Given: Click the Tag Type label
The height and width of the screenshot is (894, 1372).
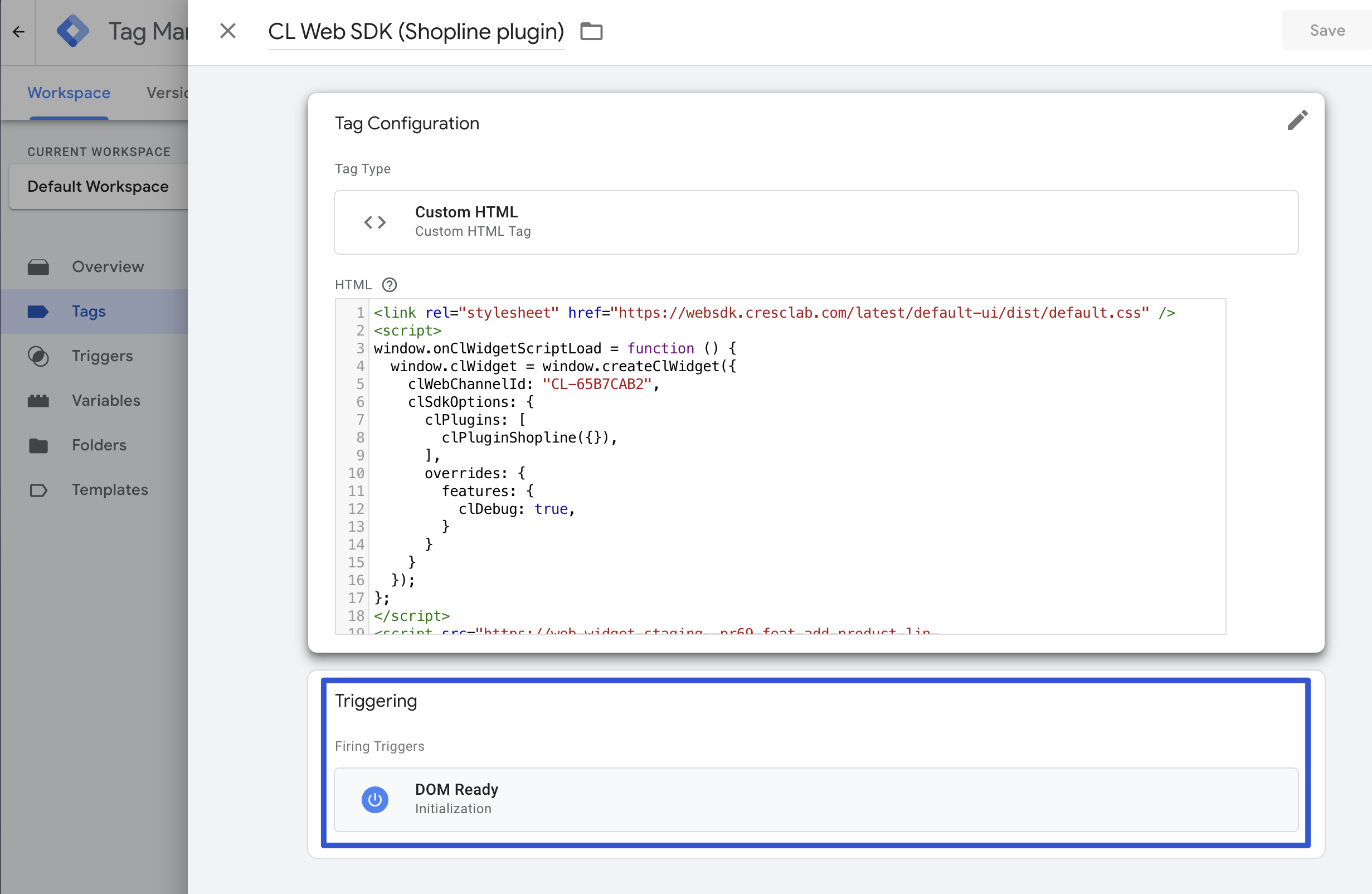Looking at the screenshot, I should [x=363, y=169].
